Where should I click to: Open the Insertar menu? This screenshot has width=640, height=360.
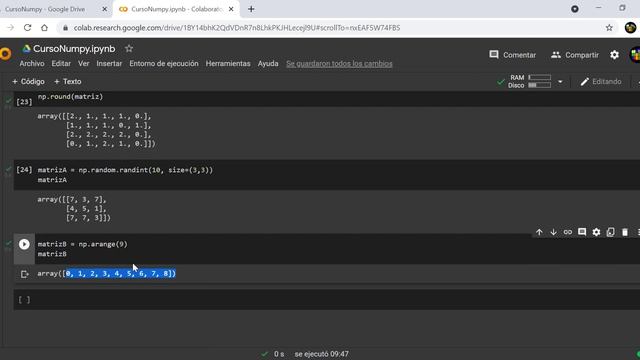(x=109, y=64)
